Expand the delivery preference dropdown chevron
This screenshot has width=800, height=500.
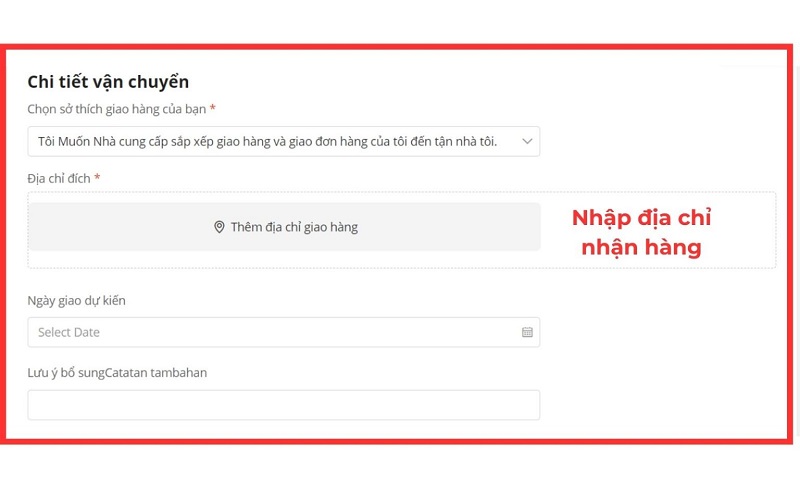click(x=527, y=142)
